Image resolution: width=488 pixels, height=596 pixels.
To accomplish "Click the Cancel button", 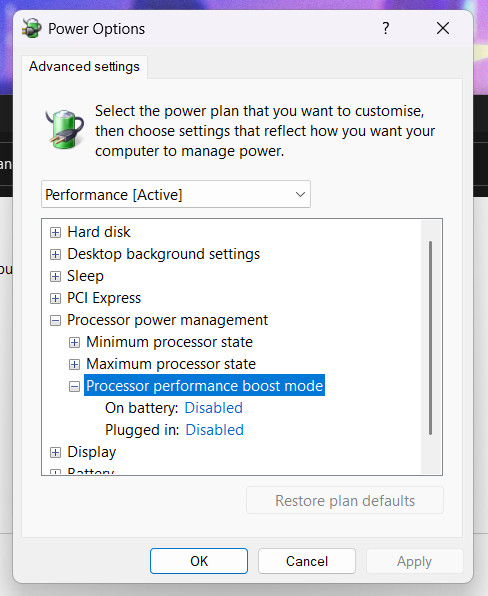I will (307, 561).
